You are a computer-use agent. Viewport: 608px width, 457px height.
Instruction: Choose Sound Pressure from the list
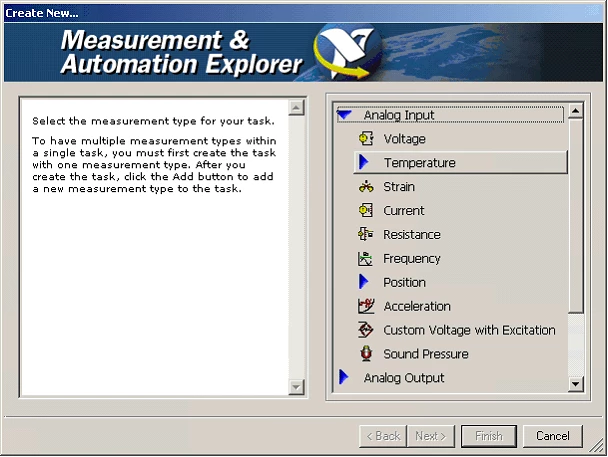(x=425, y=354)
